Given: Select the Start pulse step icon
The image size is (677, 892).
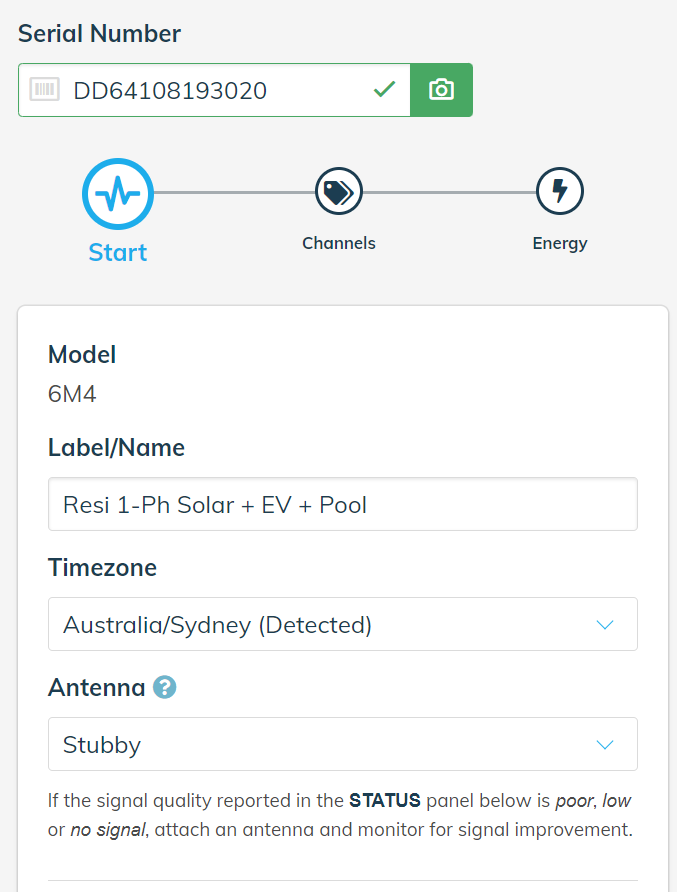Looking at the screenshot, I should pyautogui.click(x=118, y=193).
